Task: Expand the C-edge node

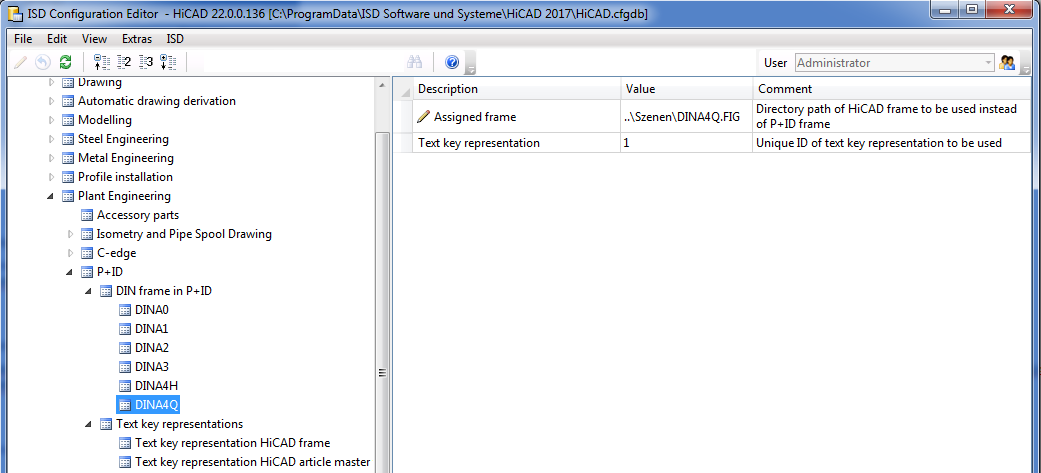Action: pos(71,253)
